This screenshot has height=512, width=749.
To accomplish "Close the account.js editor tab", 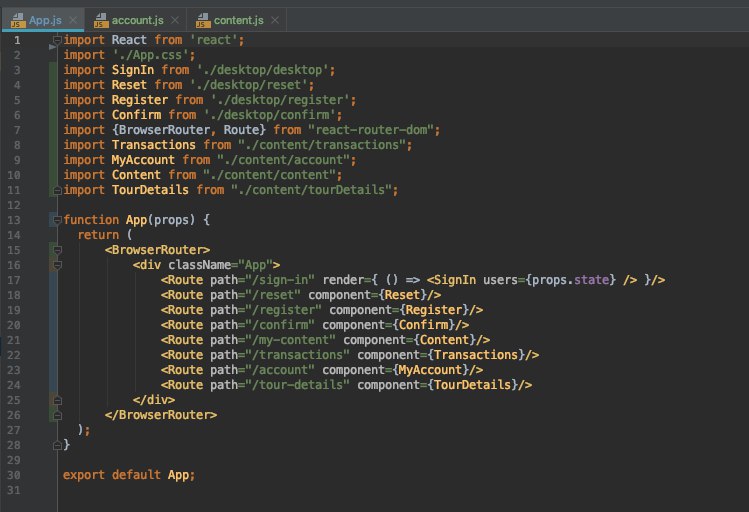I will [x=174, y=18].
